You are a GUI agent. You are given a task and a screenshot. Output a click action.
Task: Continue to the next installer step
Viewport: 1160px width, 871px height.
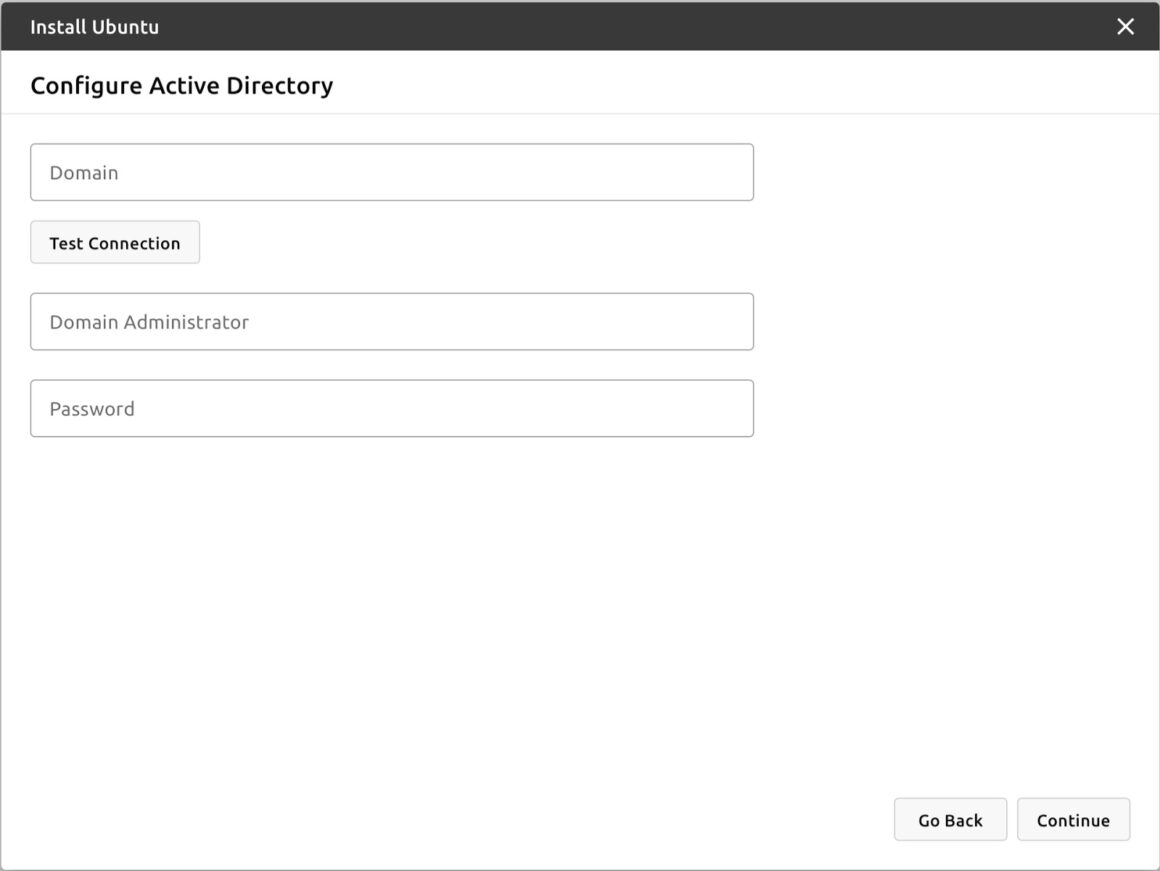point(1073,819)
